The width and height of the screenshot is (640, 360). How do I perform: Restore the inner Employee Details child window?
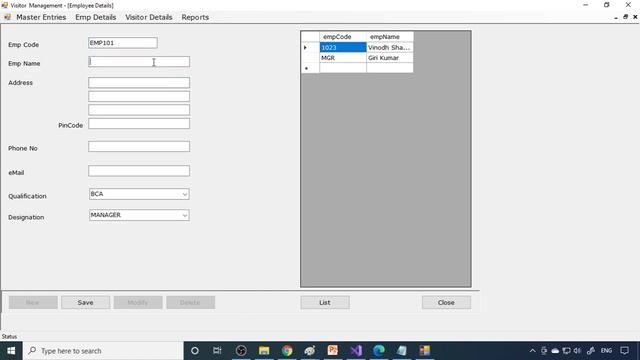(625, 17)
